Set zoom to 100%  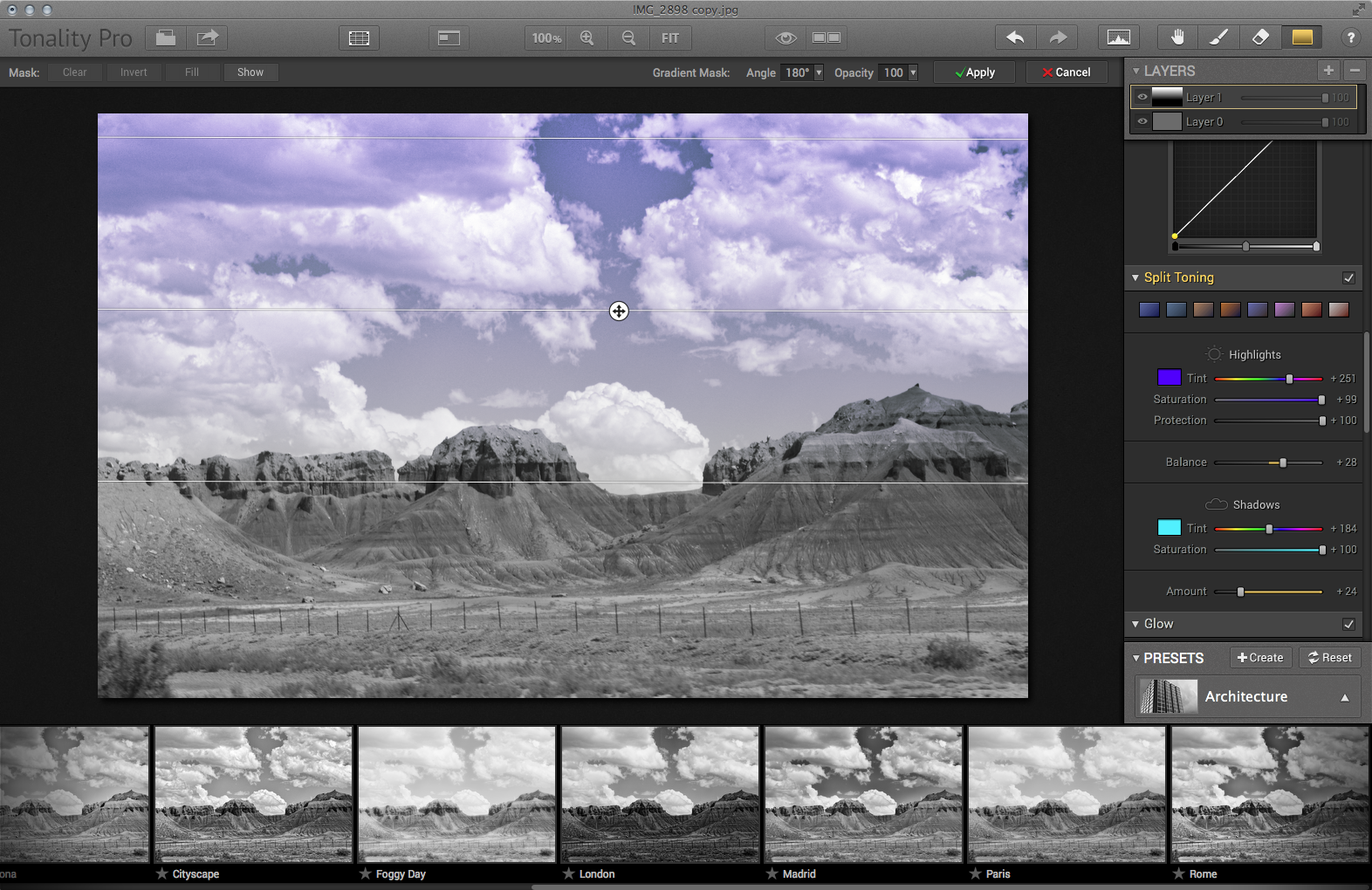point(546,38)
